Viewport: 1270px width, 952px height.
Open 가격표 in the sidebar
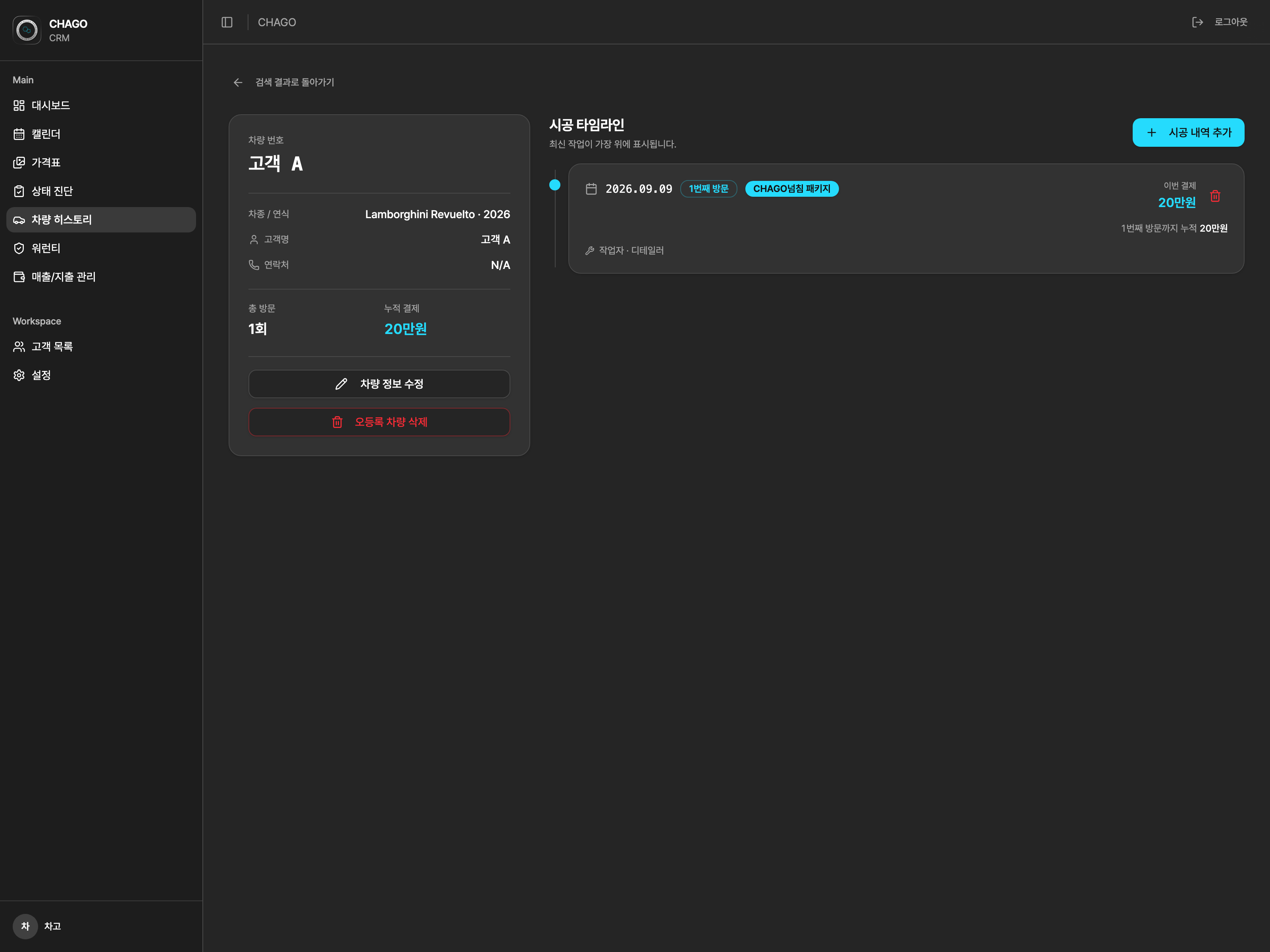click(101, 162)
